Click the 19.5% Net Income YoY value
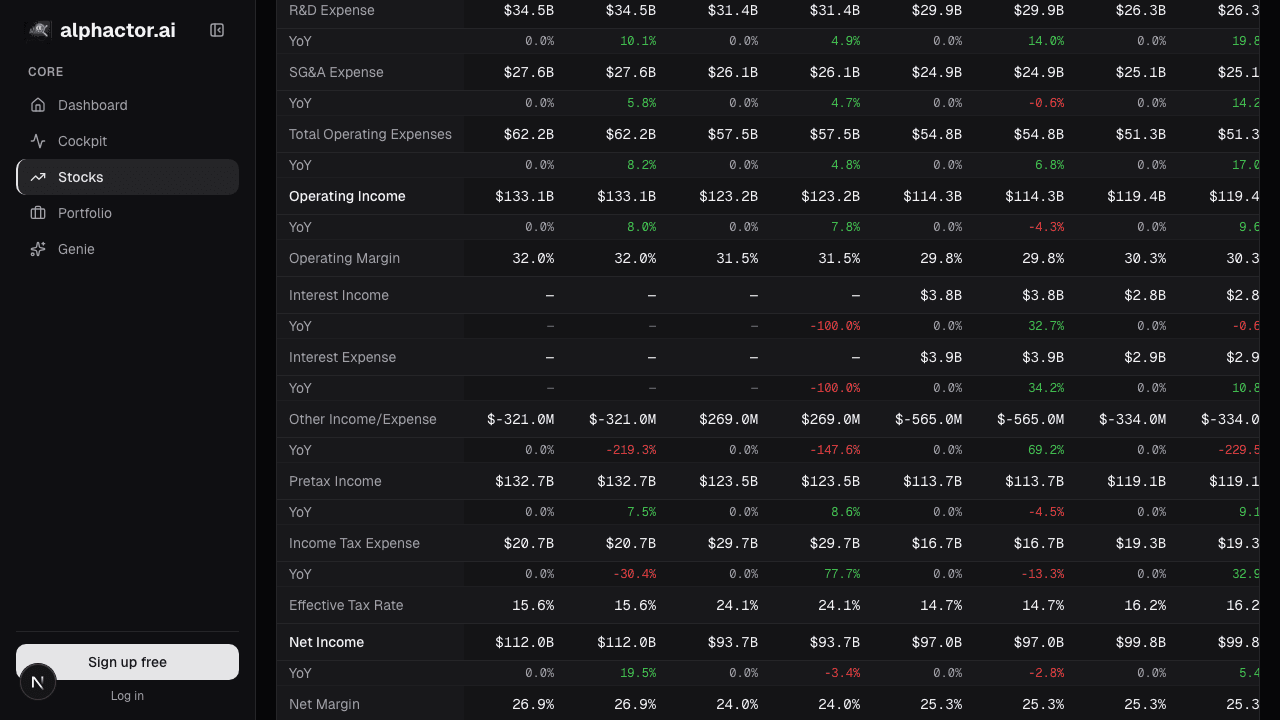This screenshot has height=720, width=1280. click(x=638, y=673)
